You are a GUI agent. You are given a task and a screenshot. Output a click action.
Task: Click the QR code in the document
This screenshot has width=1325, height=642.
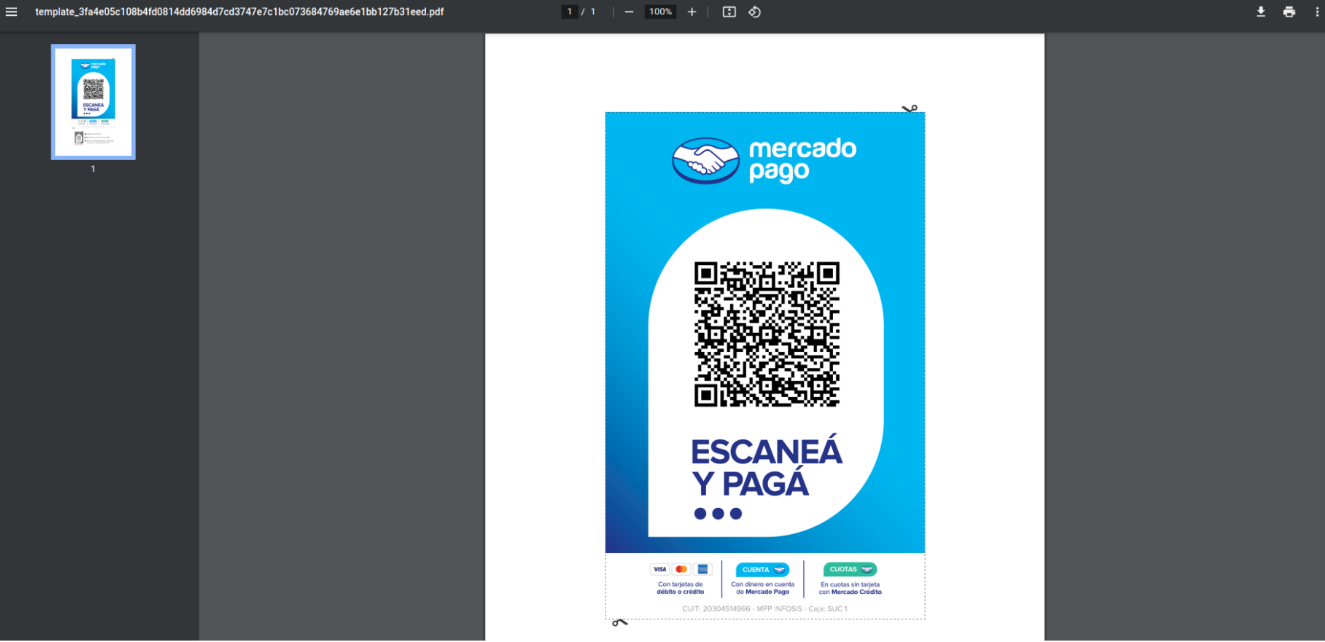pyautogui.click(x=767, y=334)
